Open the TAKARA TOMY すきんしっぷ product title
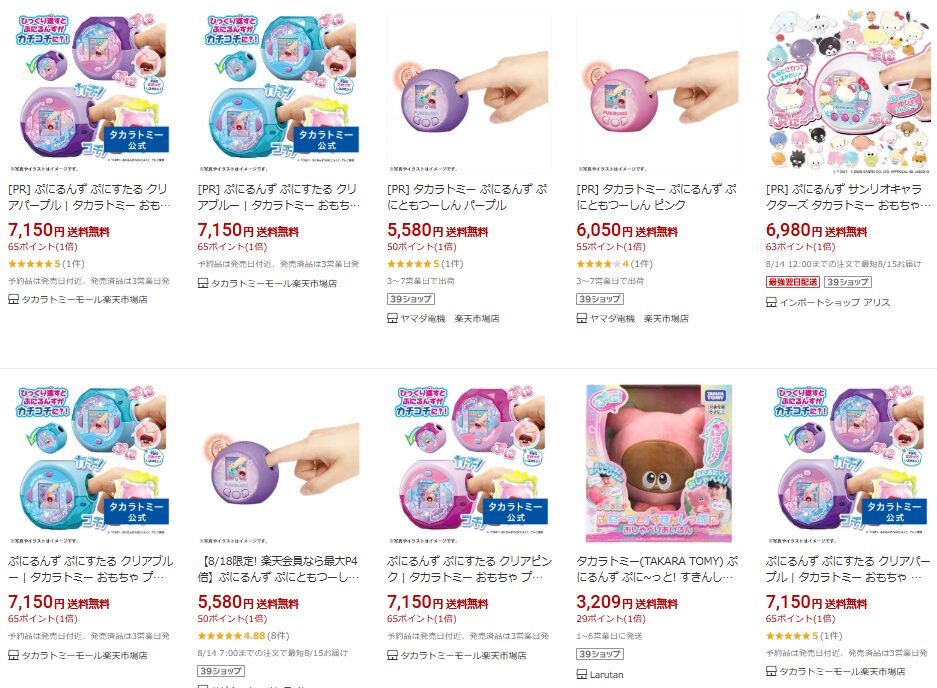937x688 pixels. 657,569
